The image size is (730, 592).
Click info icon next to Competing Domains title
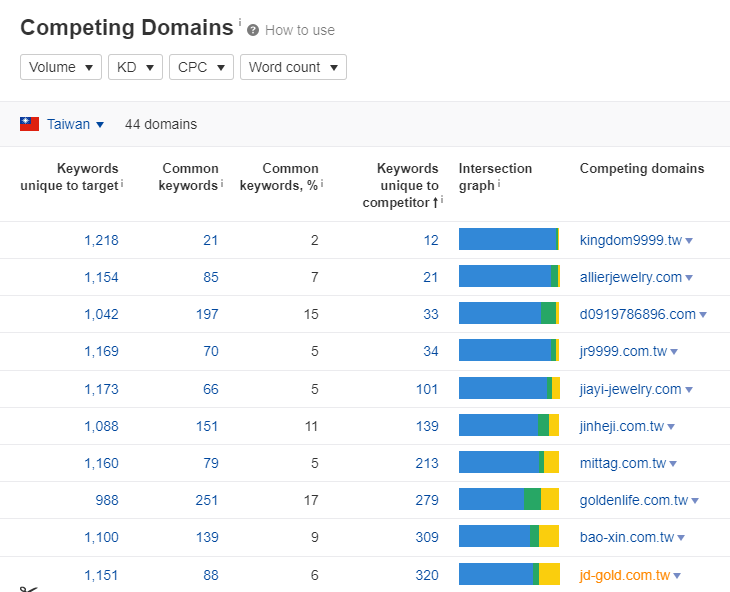(239, 21)
